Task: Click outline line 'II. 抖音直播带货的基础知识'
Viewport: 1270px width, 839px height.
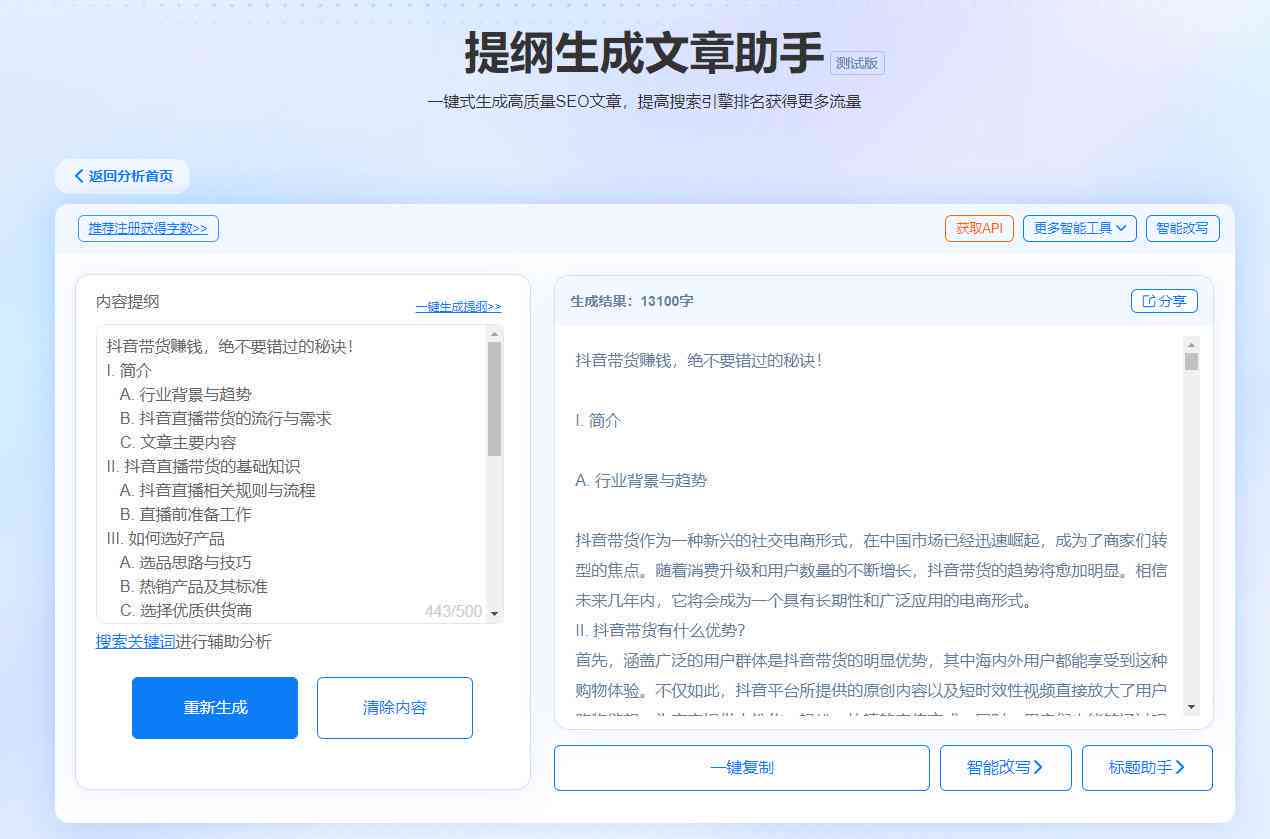Action: point(203,466)
